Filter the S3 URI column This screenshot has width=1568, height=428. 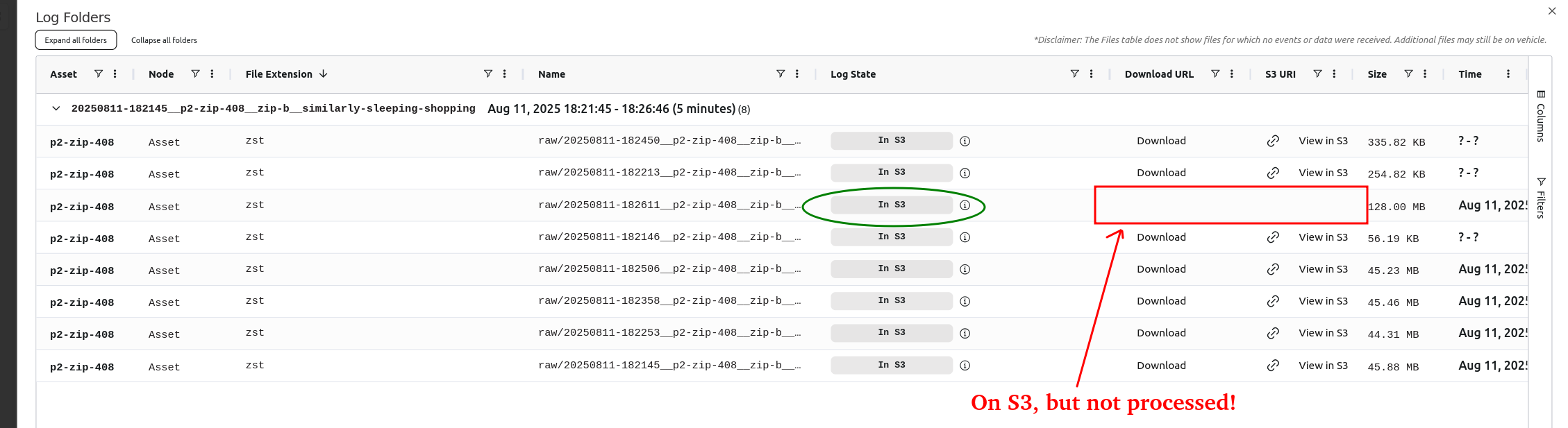coord(1317,74)
